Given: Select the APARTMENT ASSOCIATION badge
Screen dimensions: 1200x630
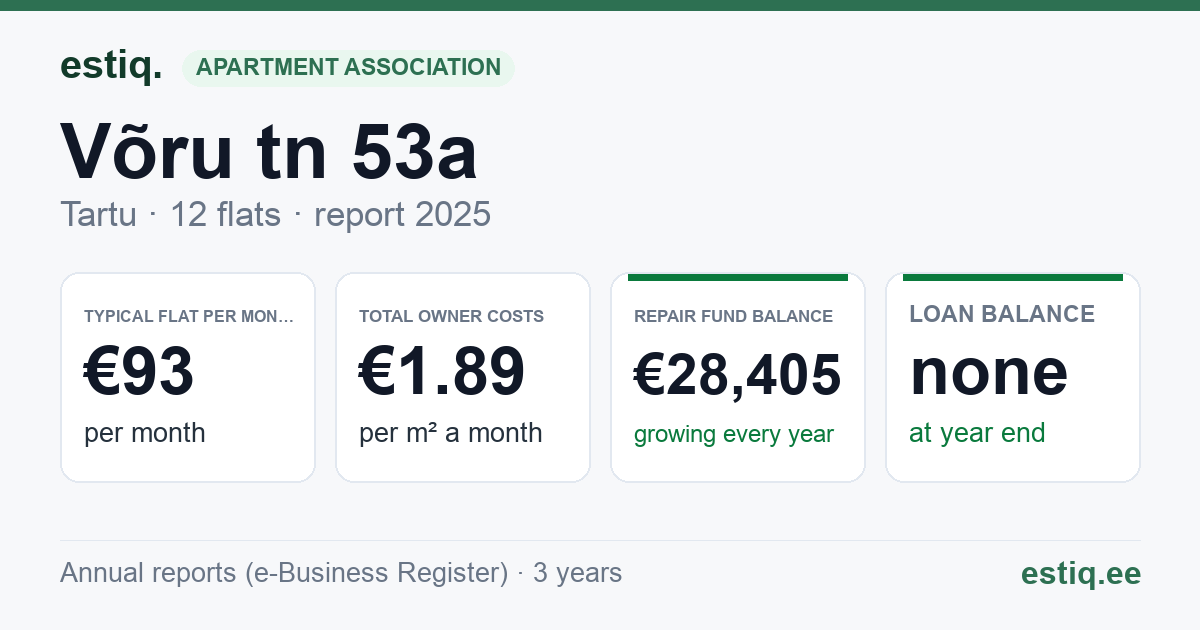Looking at the screenshot, I should pos(348,68).
